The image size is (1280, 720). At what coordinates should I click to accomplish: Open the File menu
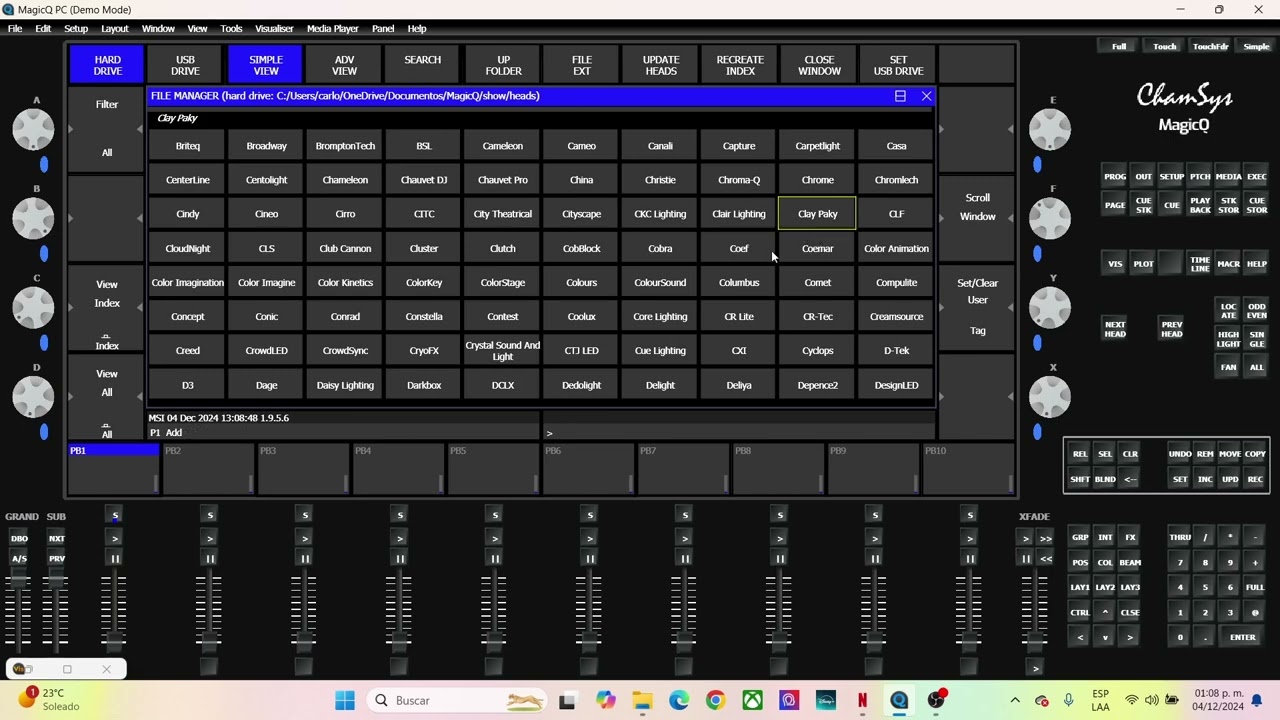click(15, 28)
